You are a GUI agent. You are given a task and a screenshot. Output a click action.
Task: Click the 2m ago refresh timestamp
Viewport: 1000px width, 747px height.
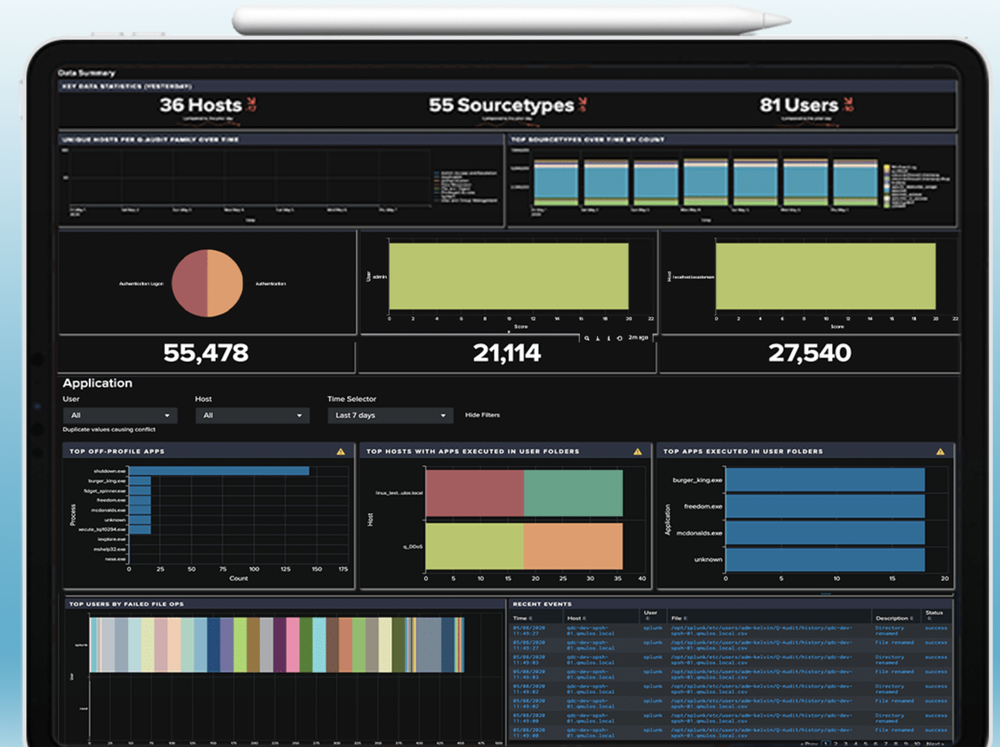pos(638,337)
